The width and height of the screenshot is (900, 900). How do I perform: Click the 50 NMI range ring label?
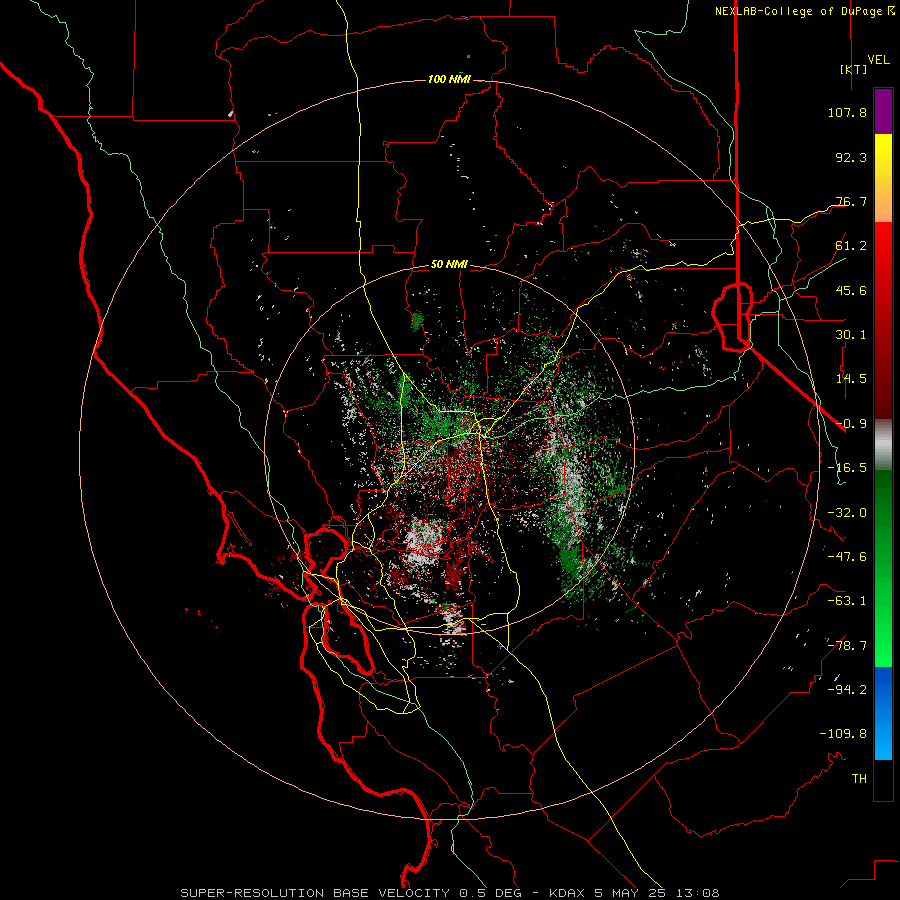449,265
